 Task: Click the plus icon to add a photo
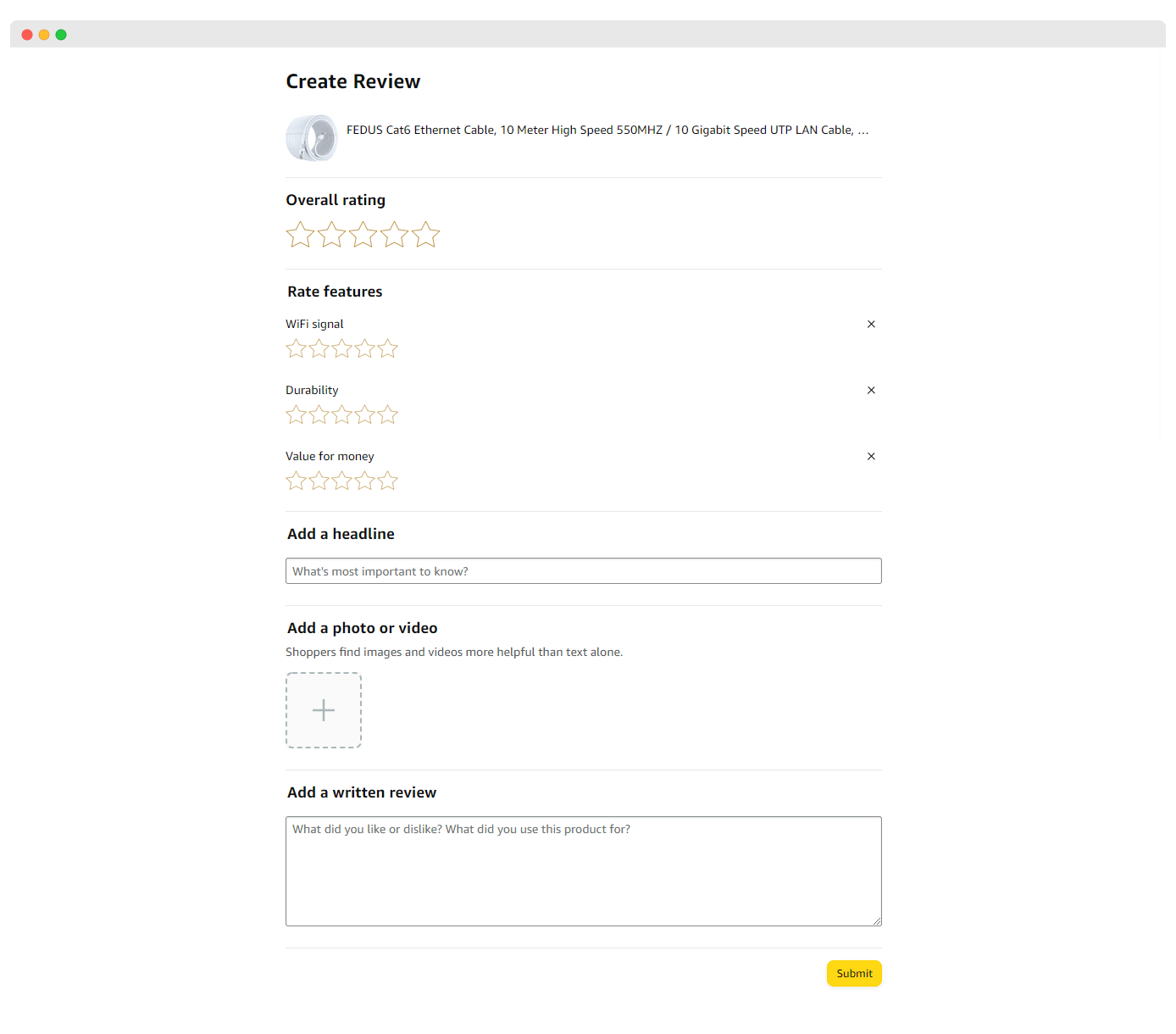pyautogui.click(x=324, y=710)
